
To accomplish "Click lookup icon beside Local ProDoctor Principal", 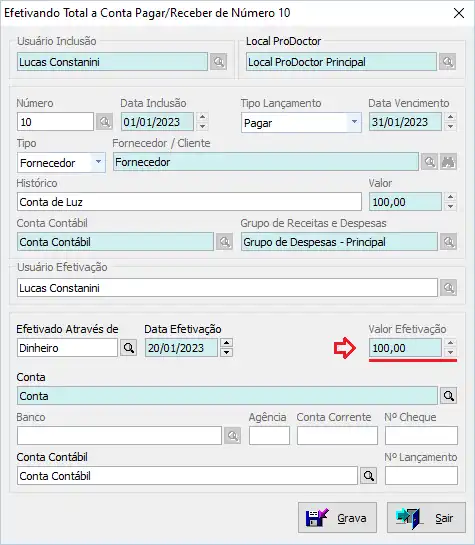I will point(448,62).
